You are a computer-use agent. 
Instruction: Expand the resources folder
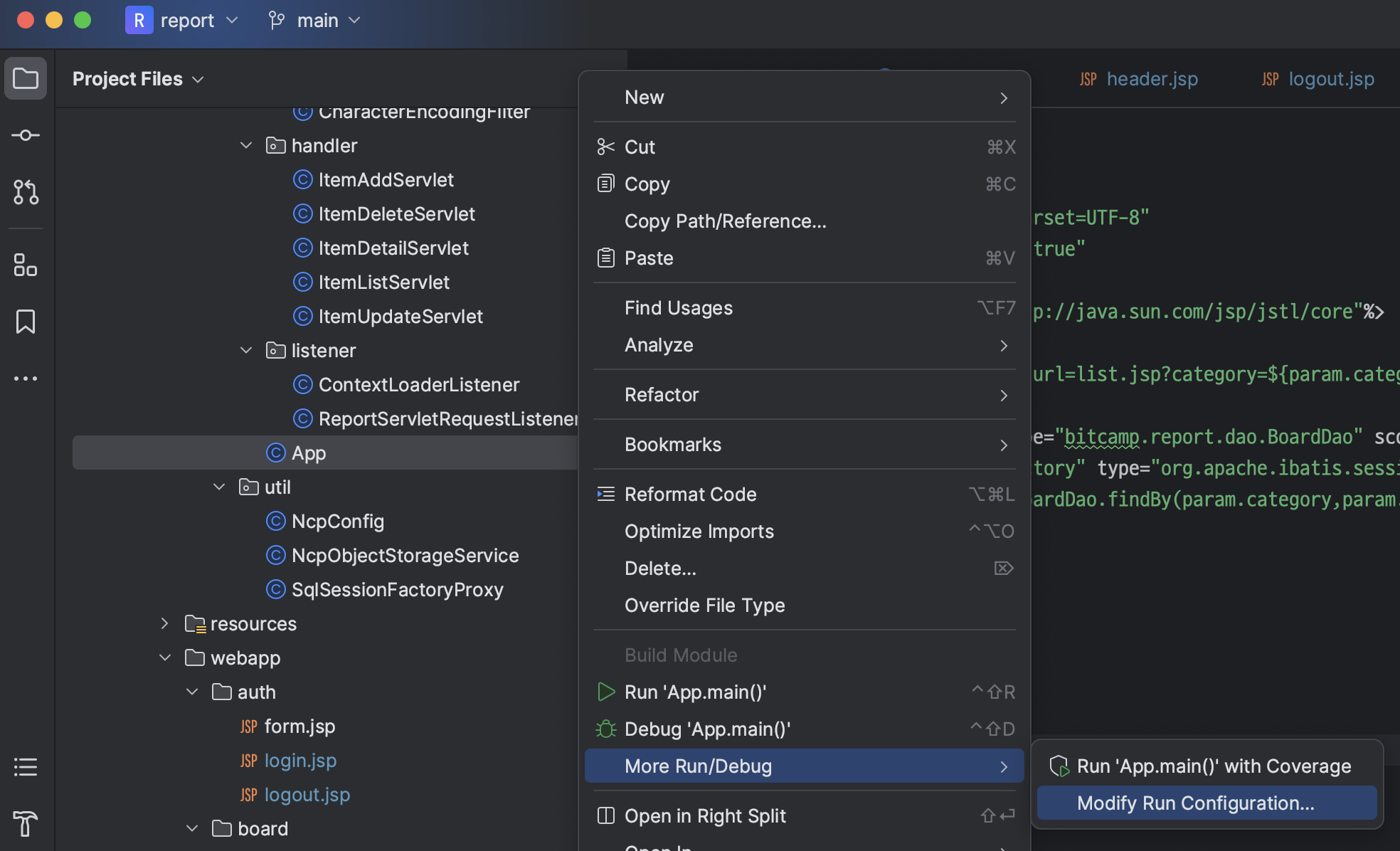165,624
